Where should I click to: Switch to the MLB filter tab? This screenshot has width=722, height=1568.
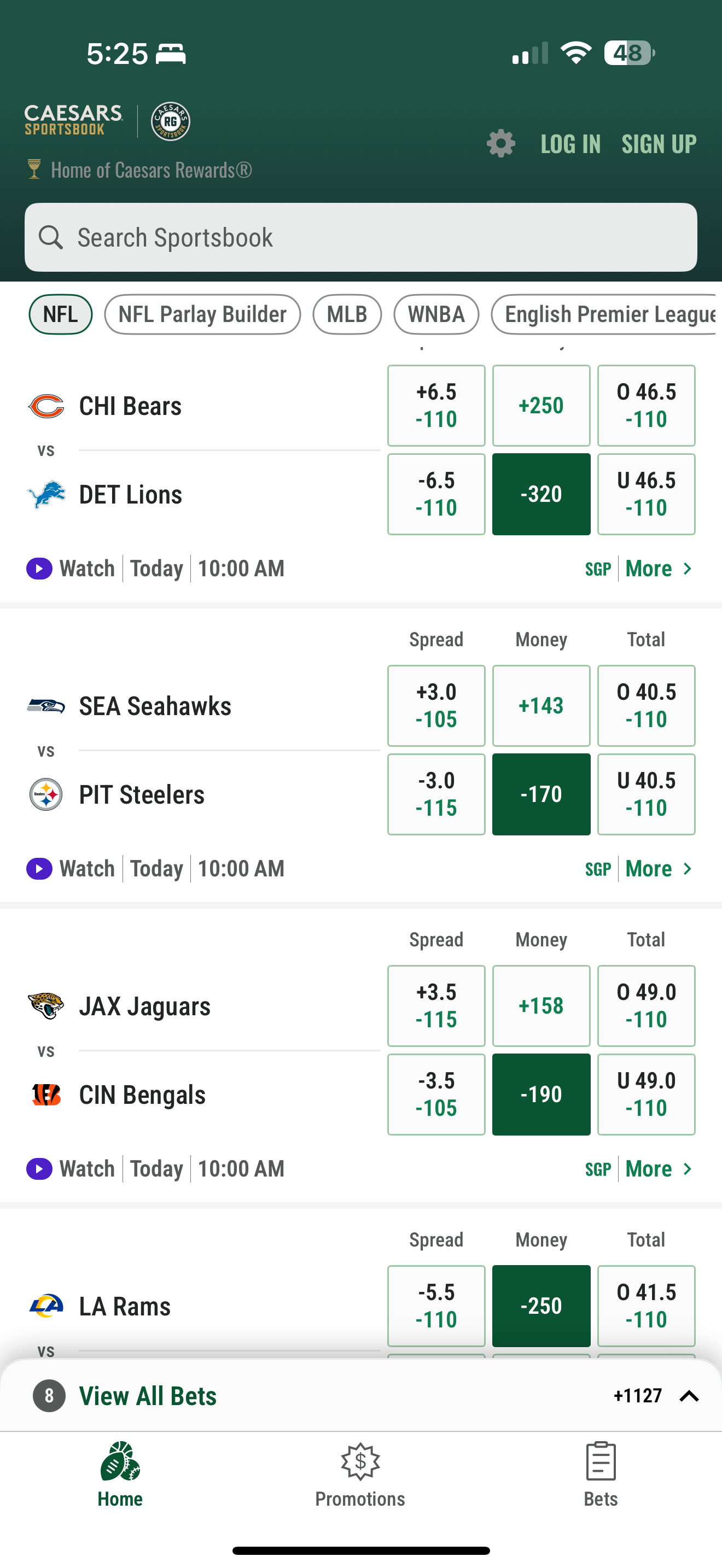pyautogui.click(x=347, y=314)
